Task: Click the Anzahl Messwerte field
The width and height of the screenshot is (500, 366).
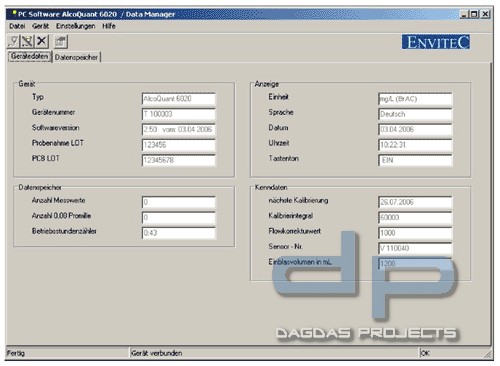Action: [x=179, y=202]
